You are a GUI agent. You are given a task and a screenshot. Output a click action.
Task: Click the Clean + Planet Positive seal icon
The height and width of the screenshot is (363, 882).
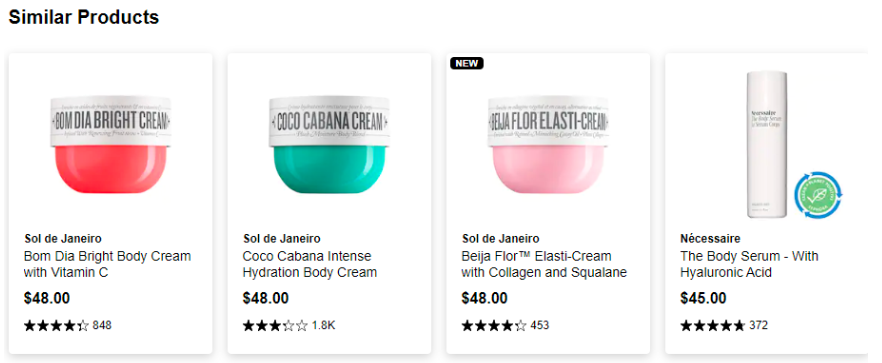[x=817, y=196]
